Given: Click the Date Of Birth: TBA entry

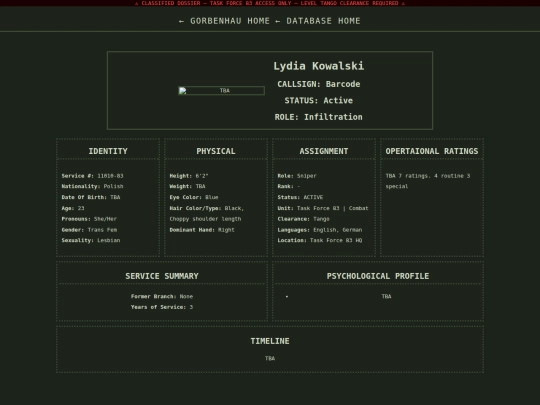Looking at the screenshot, I should pos(91,197).
